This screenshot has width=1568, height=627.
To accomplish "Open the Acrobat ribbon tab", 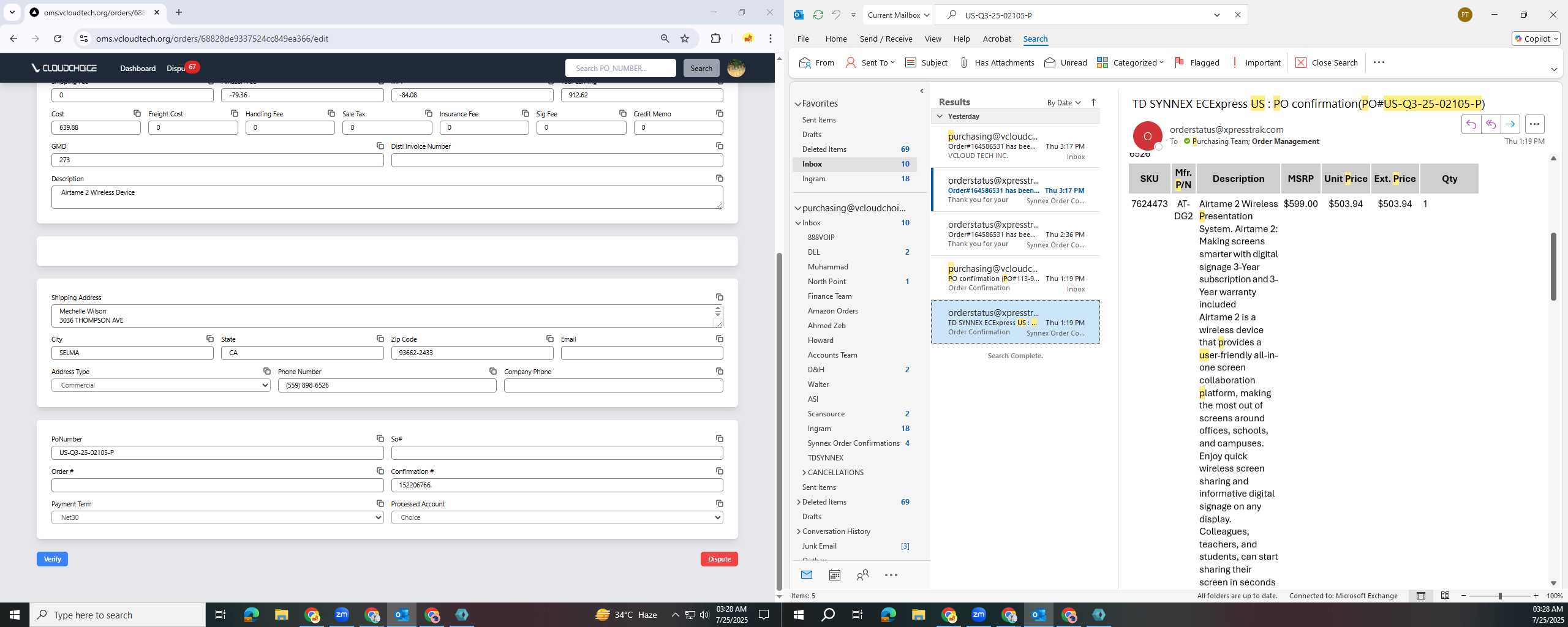I will 997,39.
